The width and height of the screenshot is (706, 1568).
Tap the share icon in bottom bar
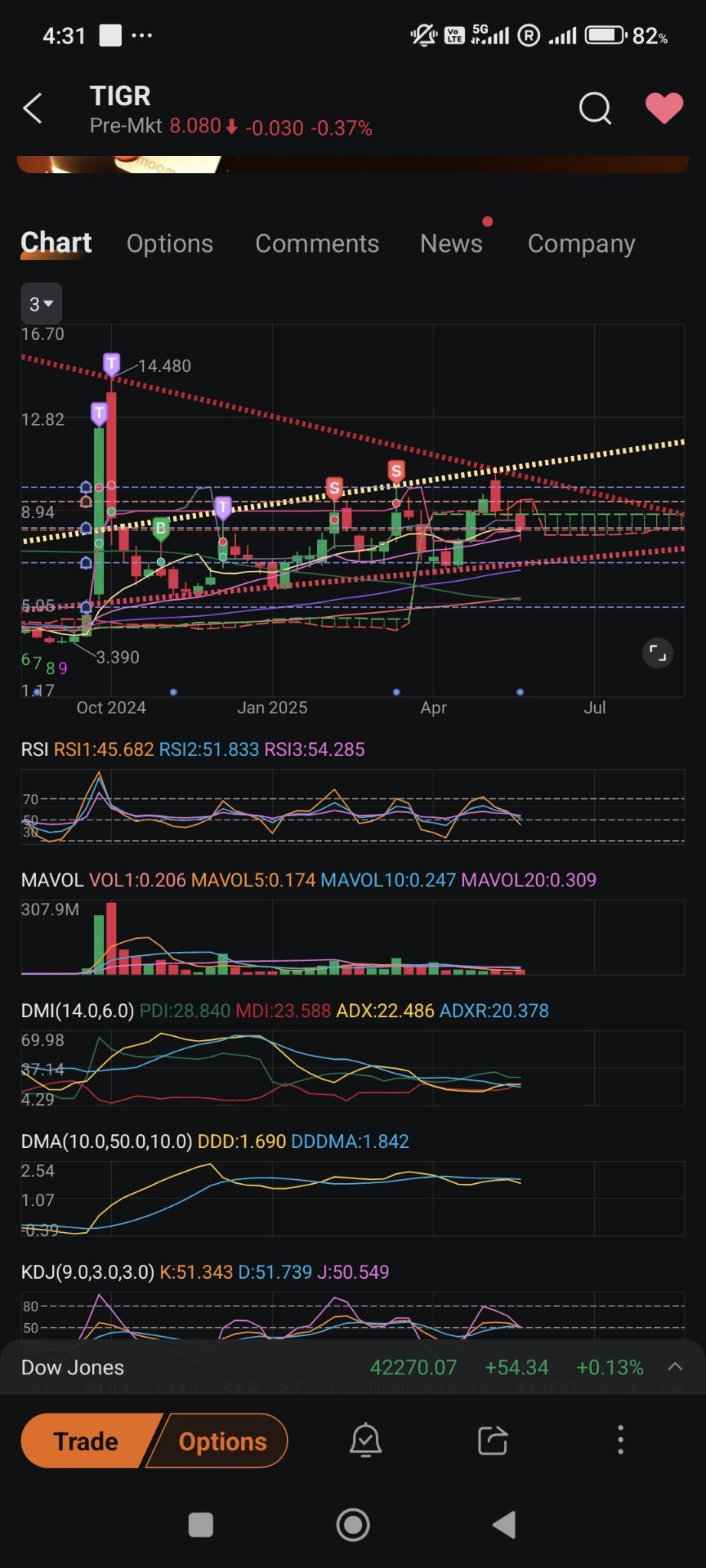pos(492,1440)
